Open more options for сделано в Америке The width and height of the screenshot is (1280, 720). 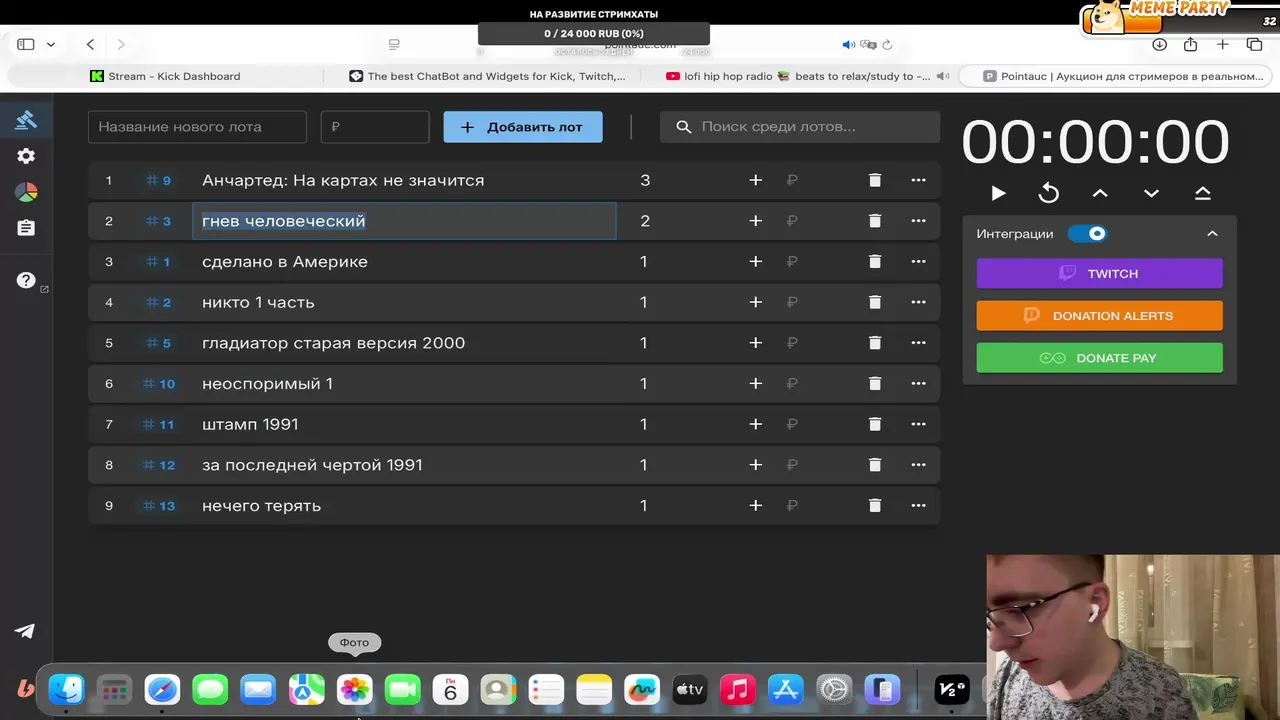point(919,262)
